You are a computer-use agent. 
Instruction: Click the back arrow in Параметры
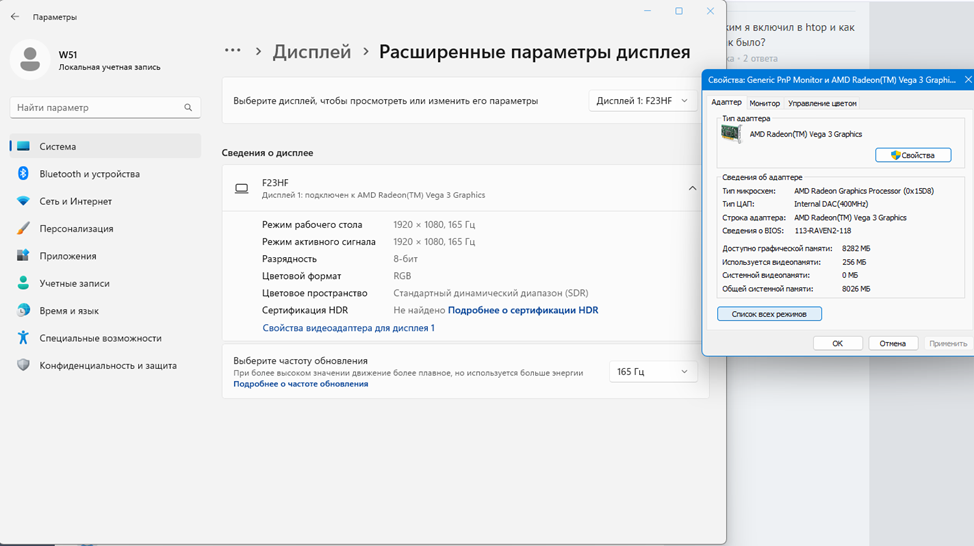pyautogui.click(x=15, y=17)
